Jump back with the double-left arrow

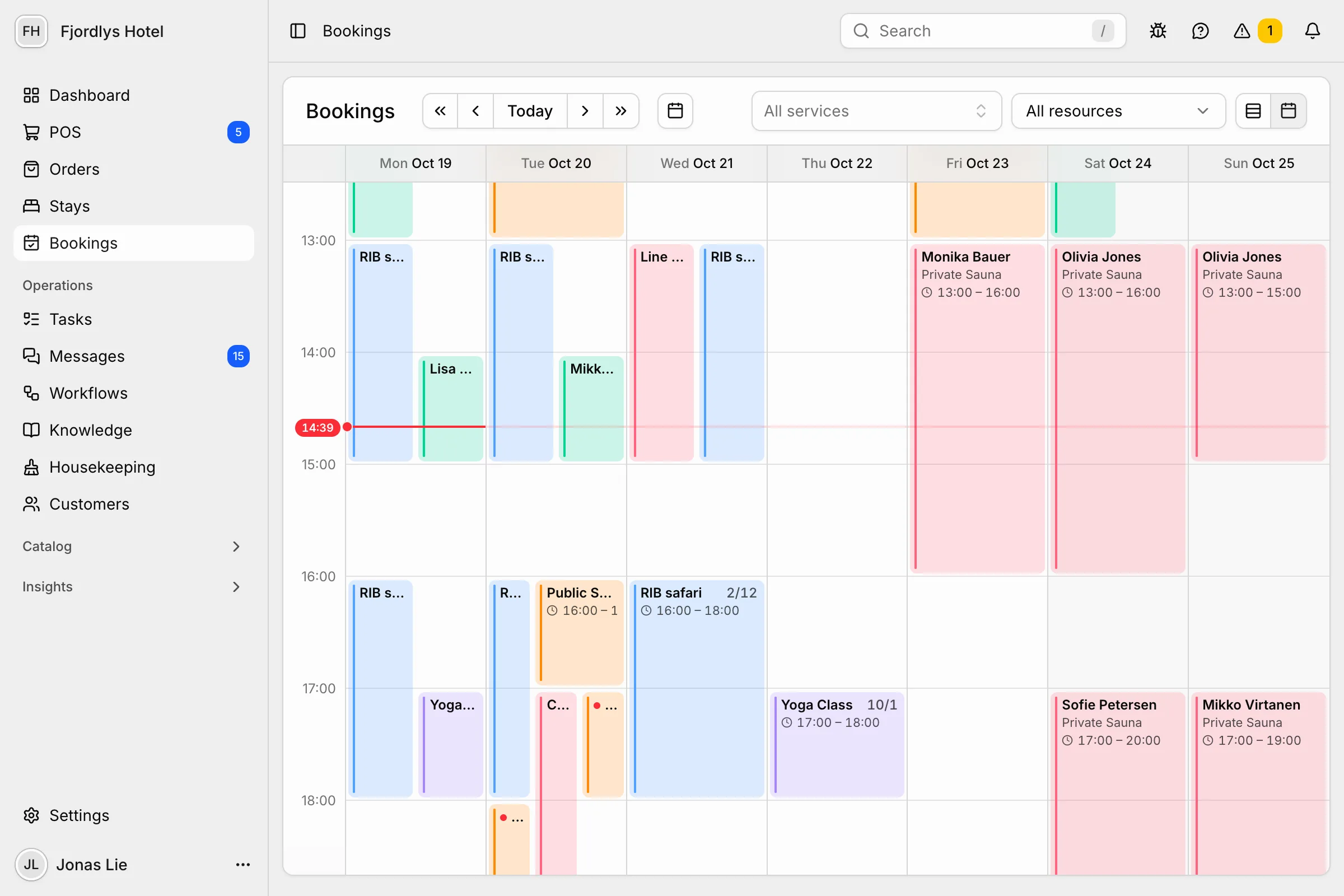point(440,111)
